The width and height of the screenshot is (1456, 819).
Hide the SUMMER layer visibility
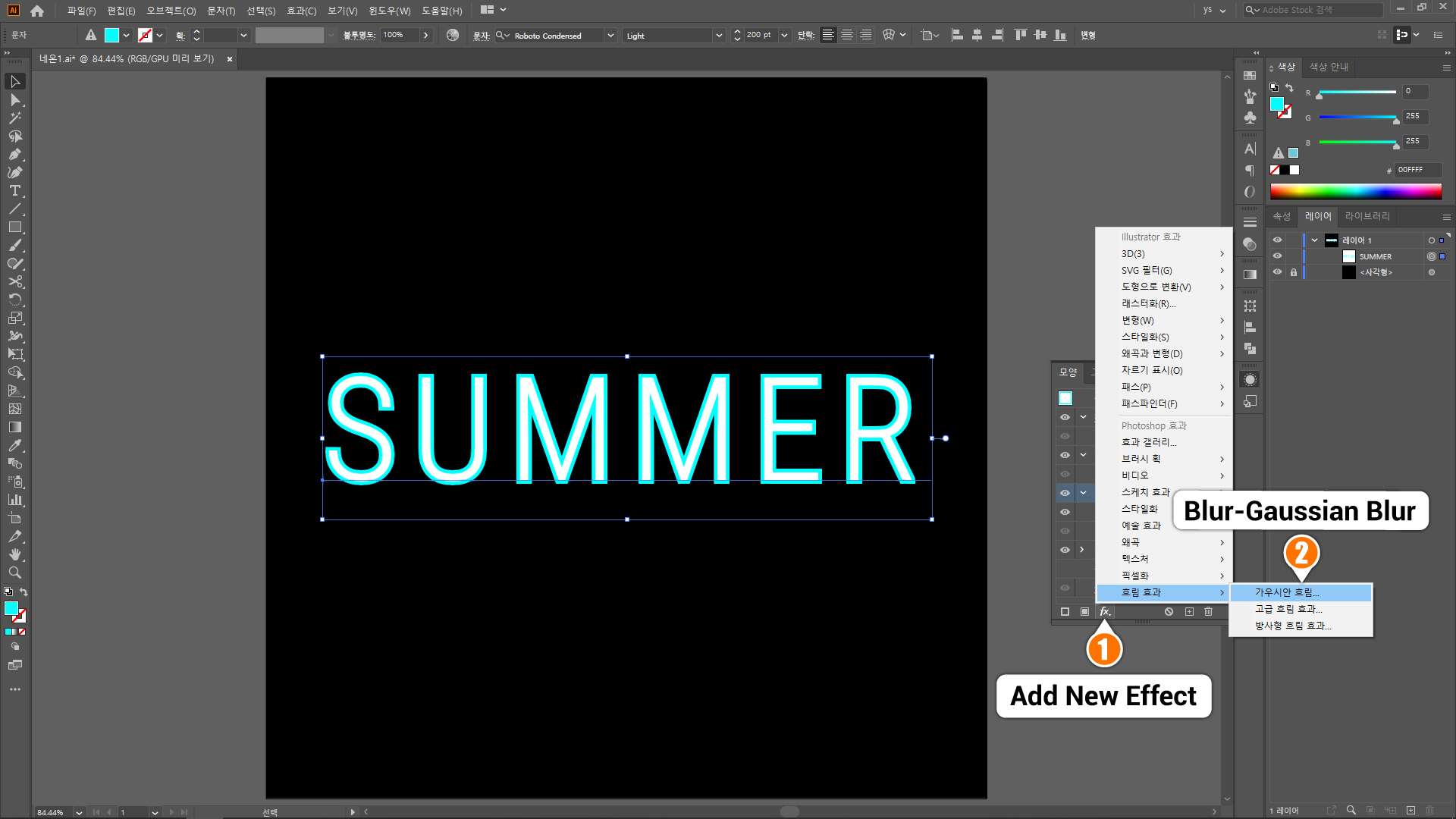1277,256
